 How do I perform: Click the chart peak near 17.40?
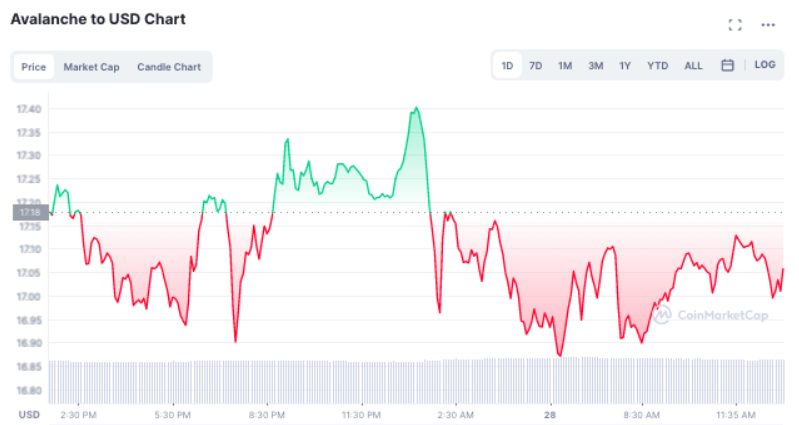pyautogui.click(x=415, y=108)
